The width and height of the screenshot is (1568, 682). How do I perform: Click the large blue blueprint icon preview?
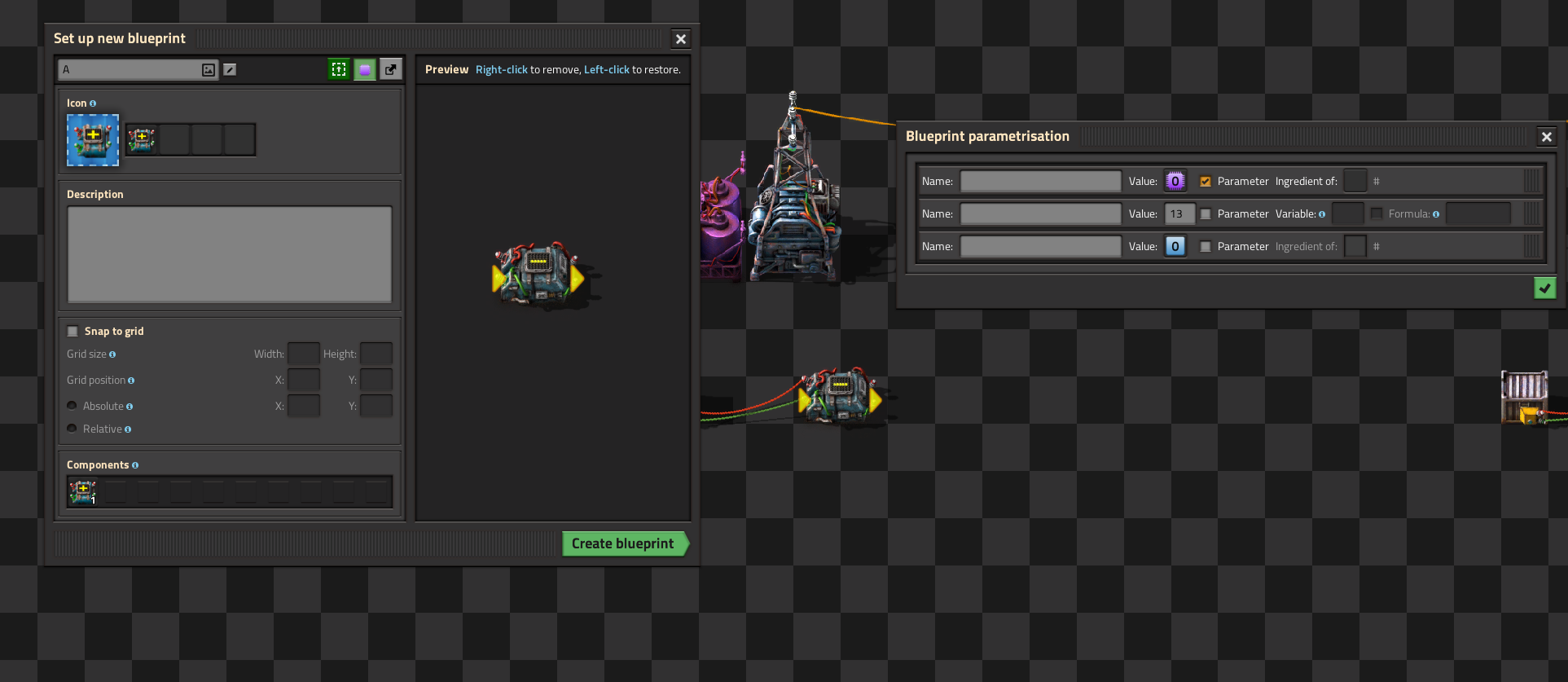click(93, 140)
